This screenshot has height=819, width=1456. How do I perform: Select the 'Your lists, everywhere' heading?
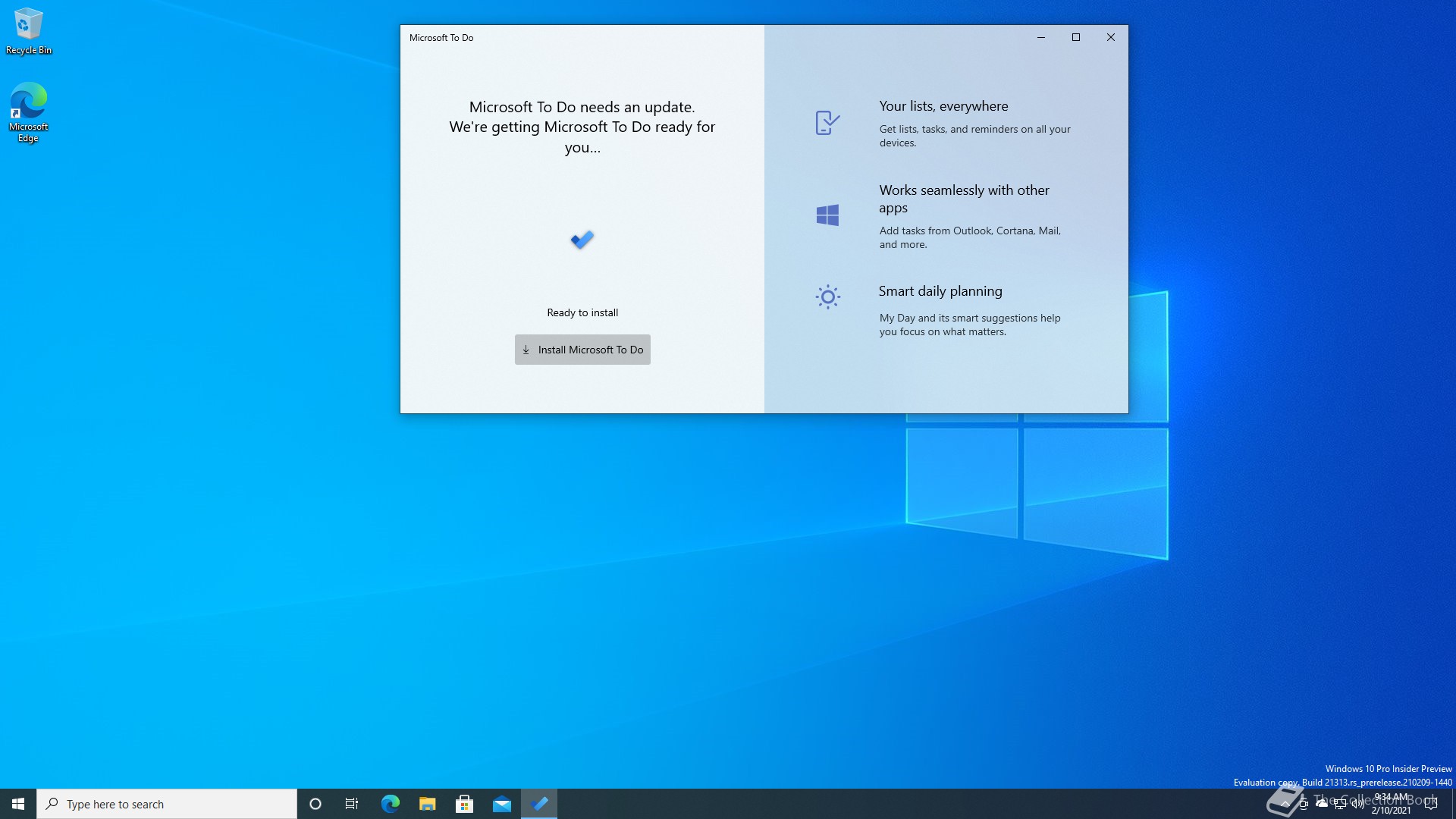[x=943, y=106]
